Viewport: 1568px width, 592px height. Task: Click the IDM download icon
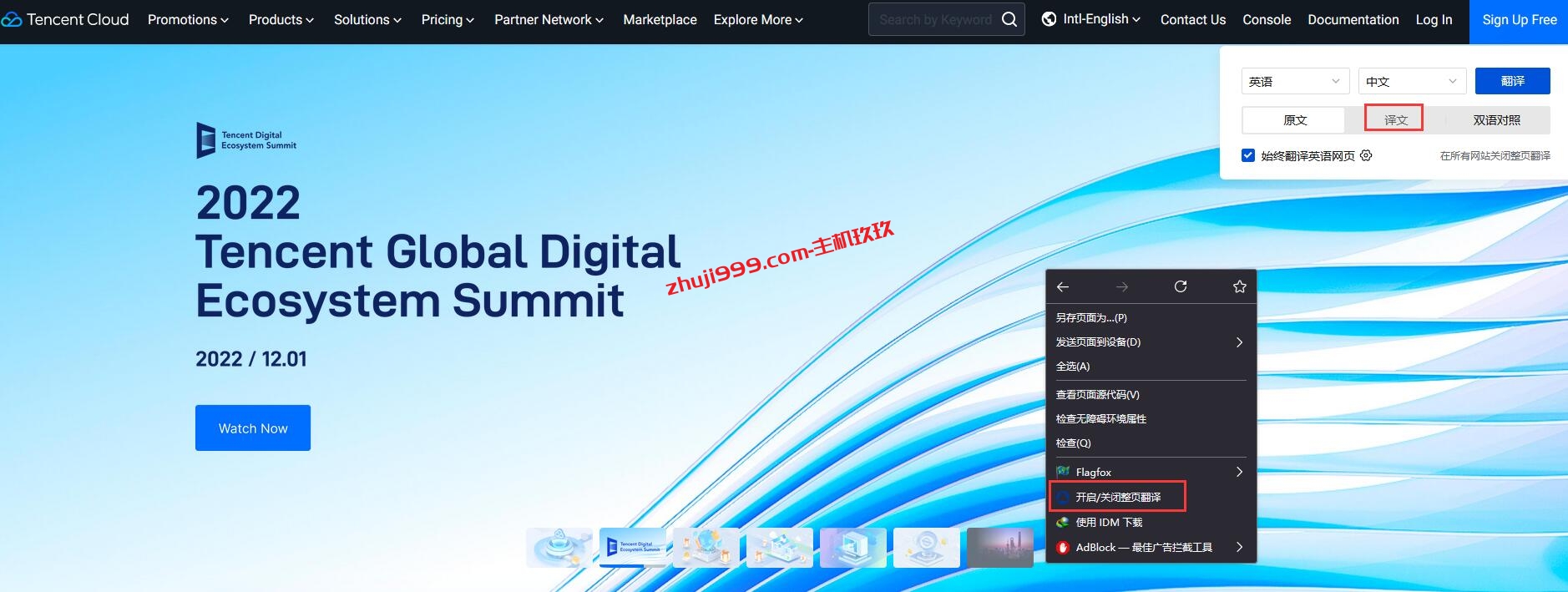click(1063, 522)
